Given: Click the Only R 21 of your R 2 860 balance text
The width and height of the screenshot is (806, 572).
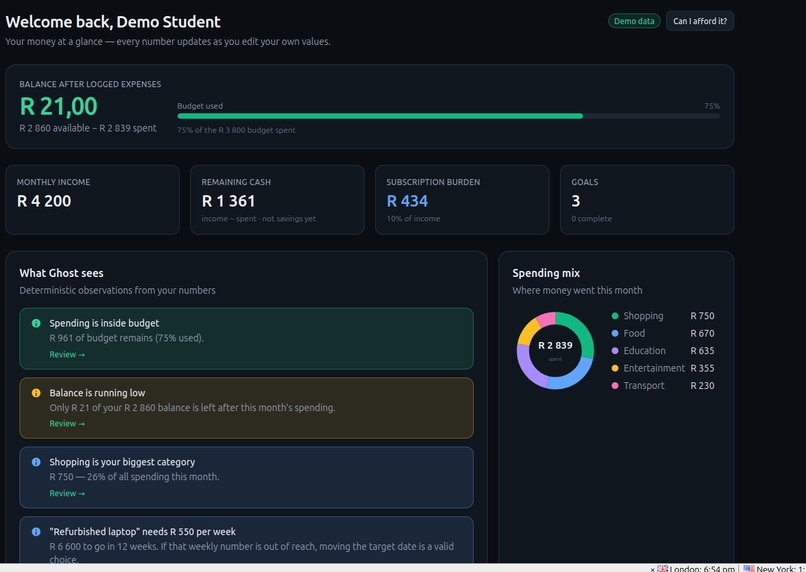Looking at the screenshot, I should pyautogui.click(x=192, y=408).
